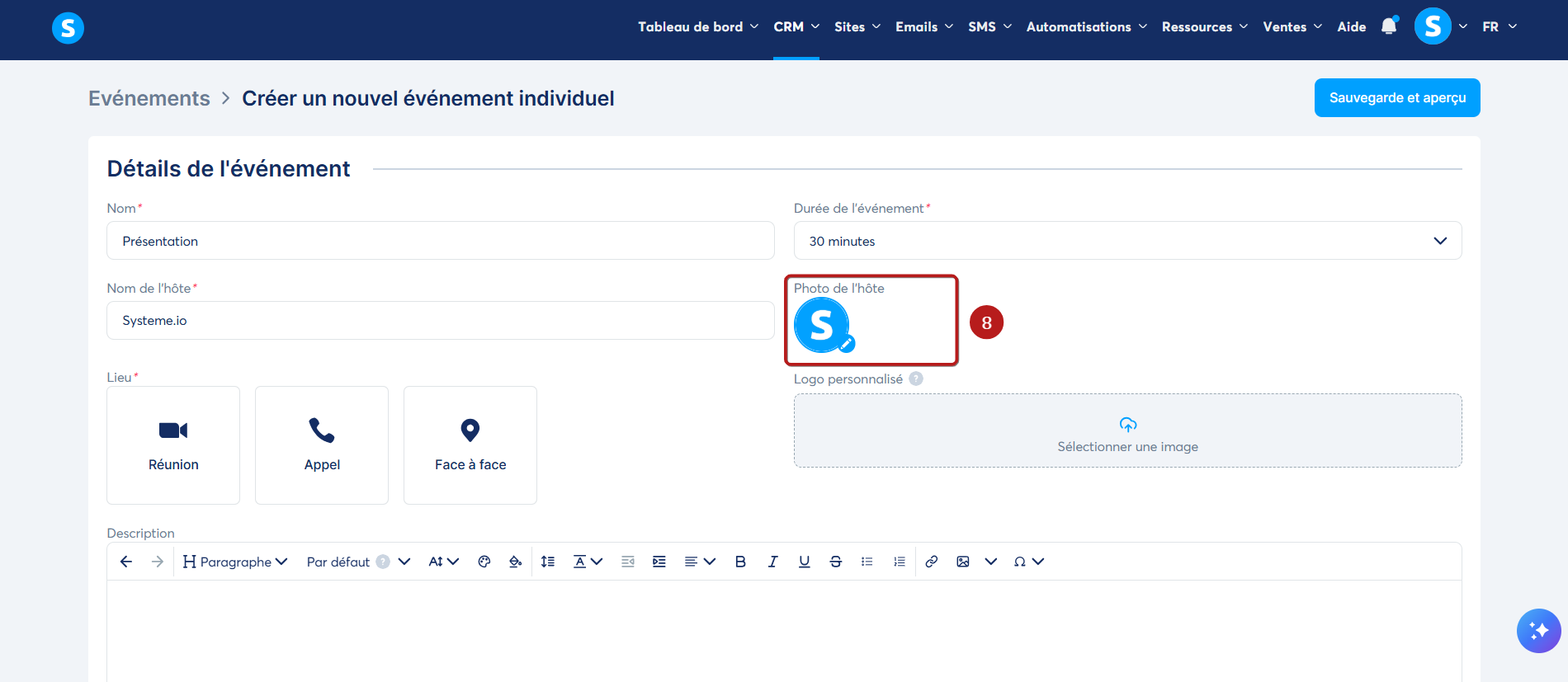Screen dimensions: 1568x682
Task: Select Appel as the event location
Action: 322,445
